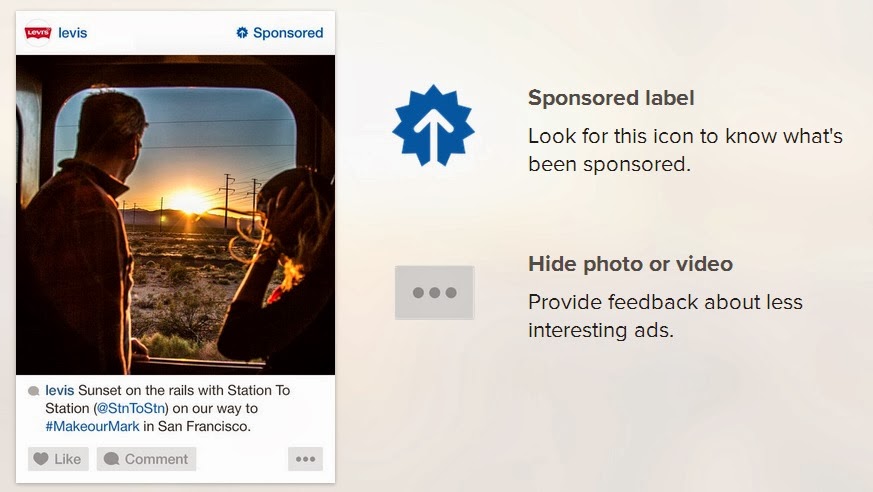Viewport: 873px width, 492px height.
Task: Click the 'Look for this icon' description
Action: coord(685,150)
